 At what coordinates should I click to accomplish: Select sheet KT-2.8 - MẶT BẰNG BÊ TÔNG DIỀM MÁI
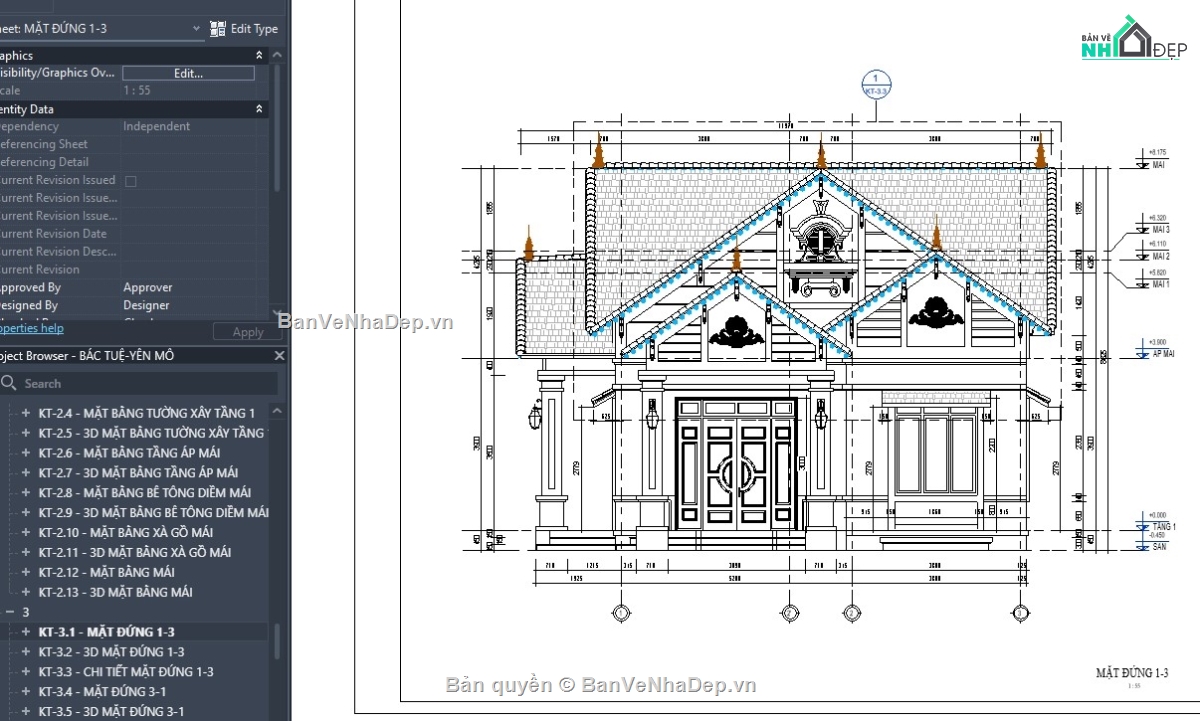pos(145,493)
